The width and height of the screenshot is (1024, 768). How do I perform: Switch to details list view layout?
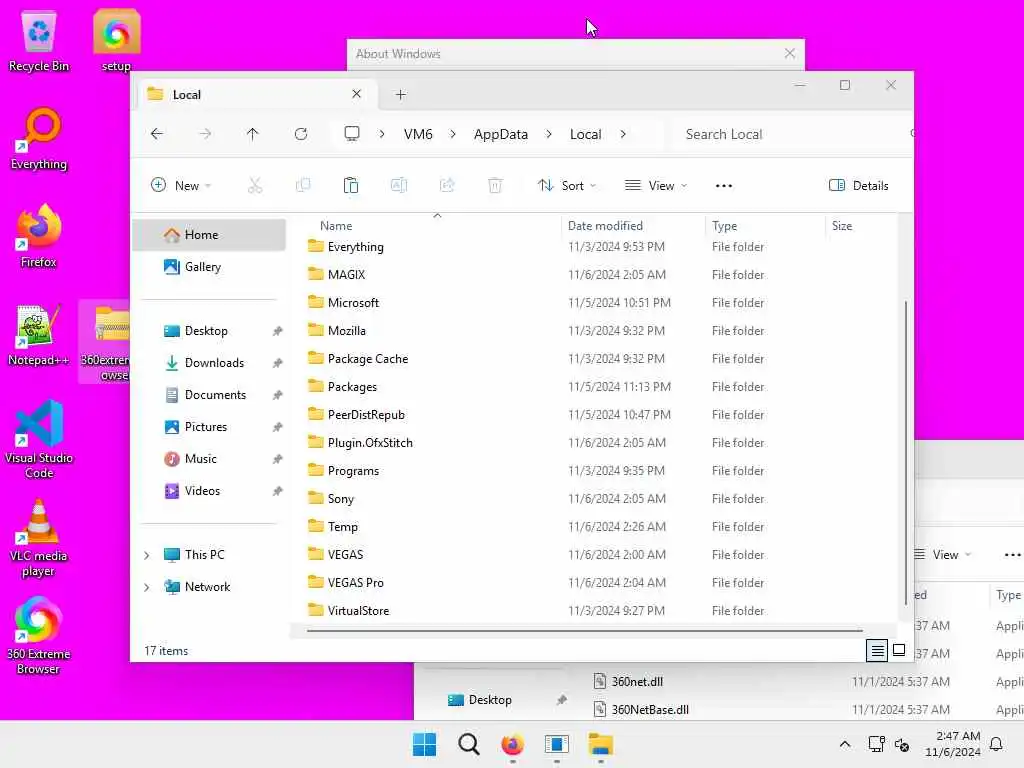pyautogui.click(x=877, y=650)
